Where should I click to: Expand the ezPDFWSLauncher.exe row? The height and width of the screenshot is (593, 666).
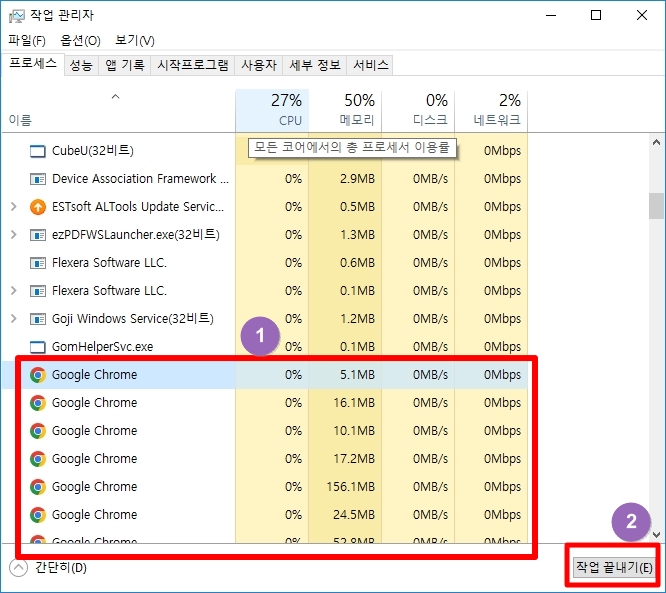[14, 235]
